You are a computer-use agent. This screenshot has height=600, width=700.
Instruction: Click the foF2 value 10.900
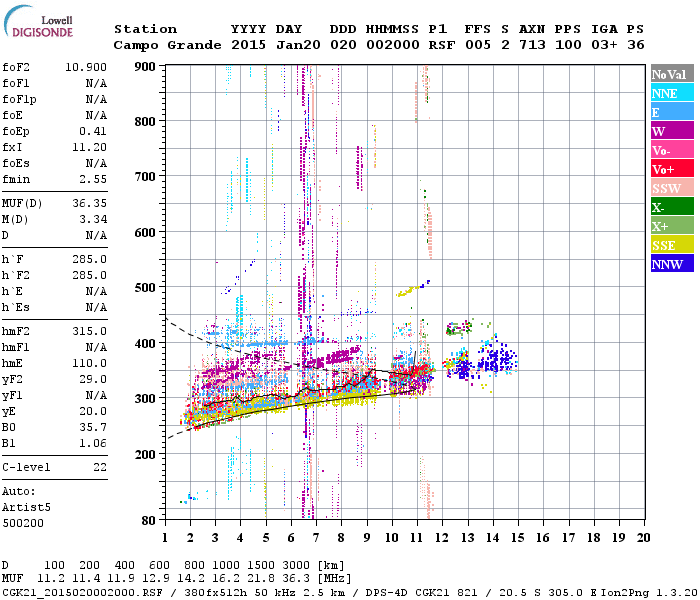86,67
